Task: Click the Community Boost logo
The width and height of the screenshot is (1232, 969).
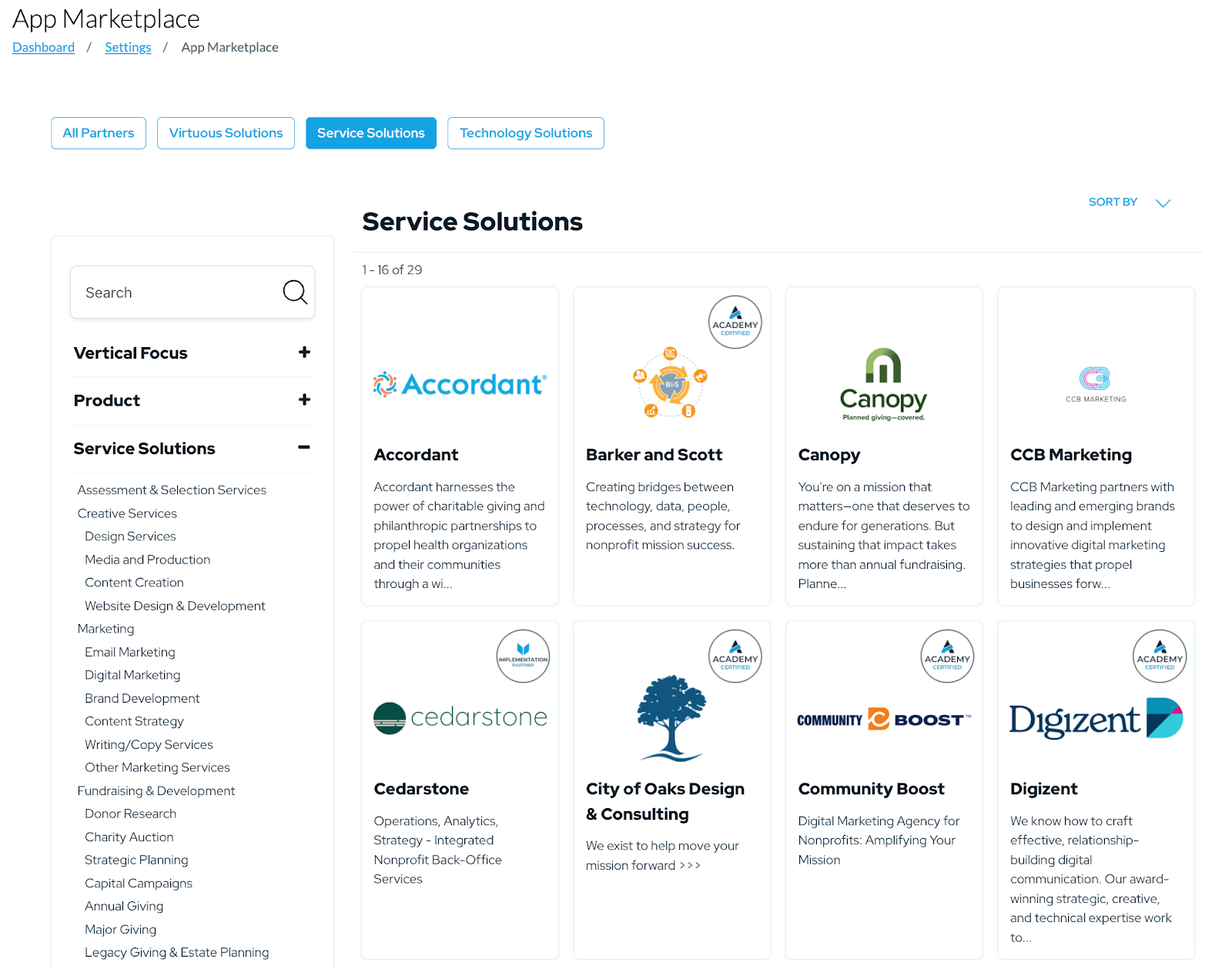Action: pos(884,719)
